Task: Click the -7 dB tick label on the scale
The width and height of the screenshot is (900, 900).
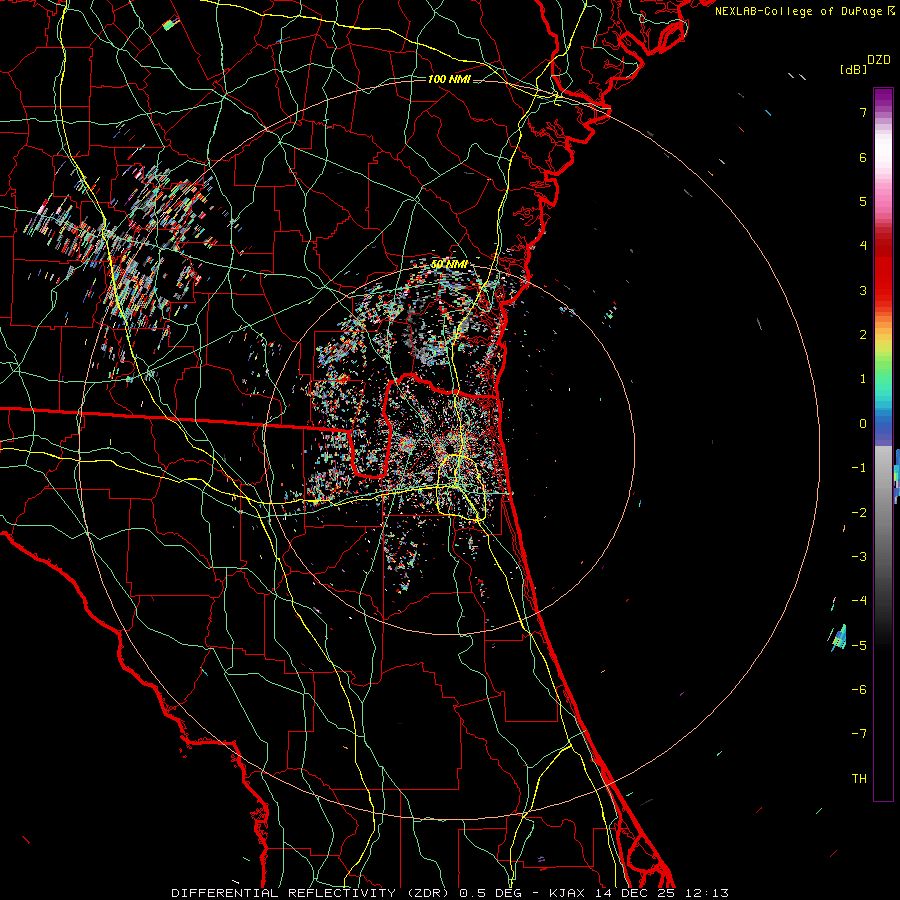Action: pyautogui.click(x=859, y=734)
